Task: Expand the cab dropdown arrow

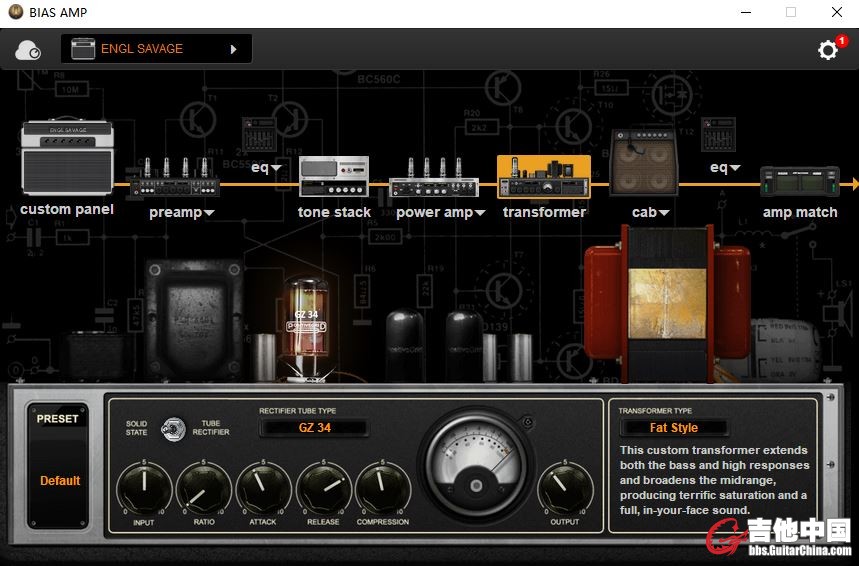Action: (664, 213)
